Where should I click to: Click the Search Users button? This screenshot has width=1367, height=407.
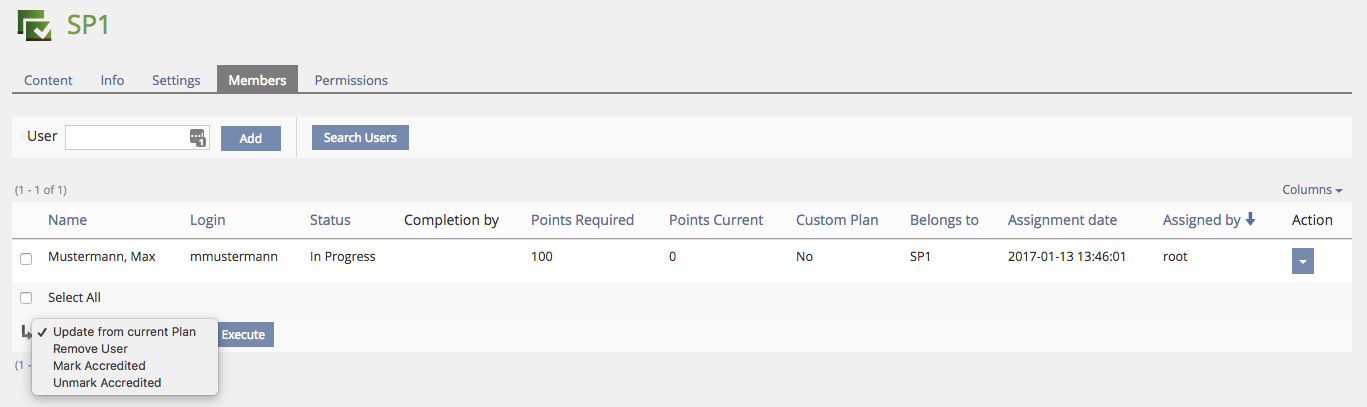pyautogui.click(x=360, y=138)
